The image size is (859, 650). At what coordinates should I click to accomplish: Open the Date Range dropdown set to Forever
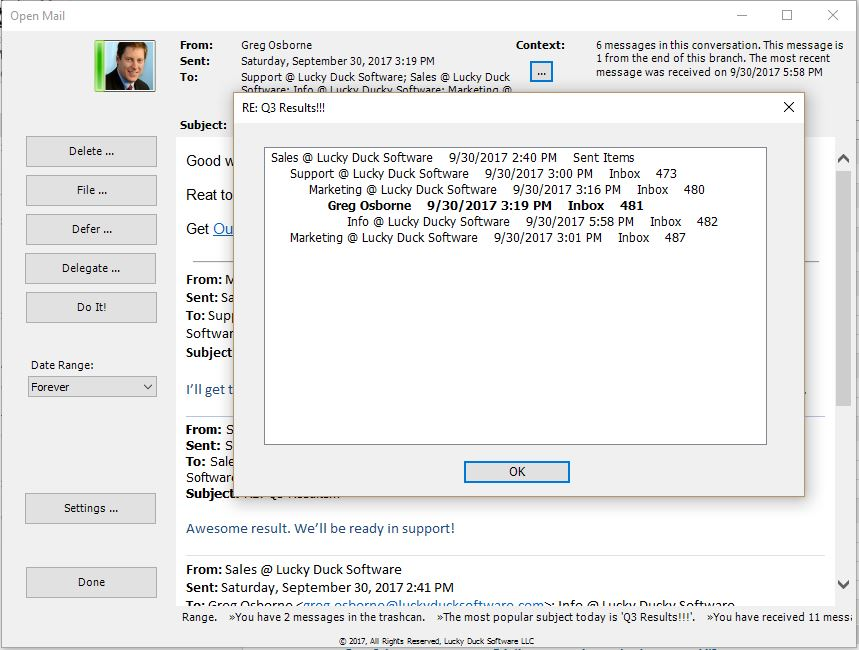pyautogui.click(x=91, y=386)
